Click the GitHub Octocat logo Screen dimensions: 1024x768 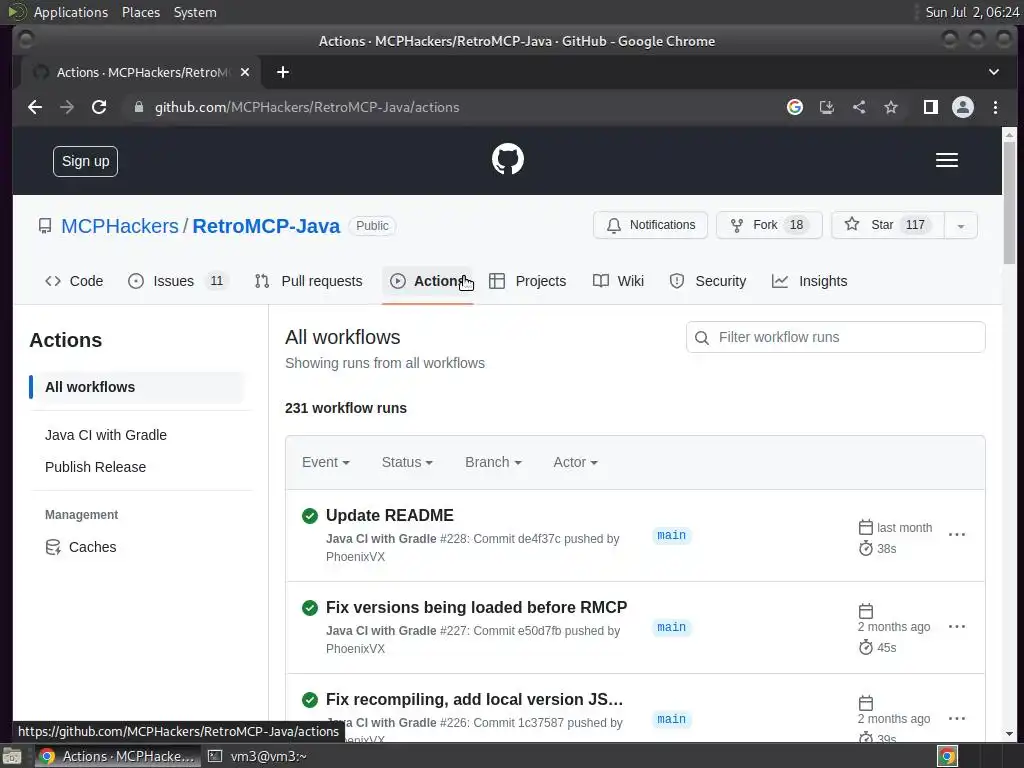click(x=507, y=159)
